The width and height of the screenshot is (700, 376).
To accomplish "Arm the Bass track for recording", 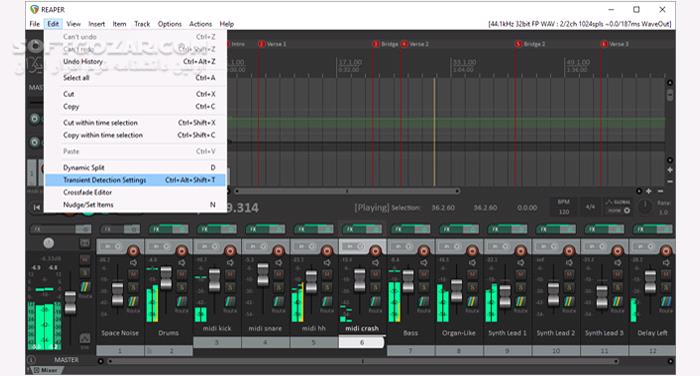I will click(423, 251).
